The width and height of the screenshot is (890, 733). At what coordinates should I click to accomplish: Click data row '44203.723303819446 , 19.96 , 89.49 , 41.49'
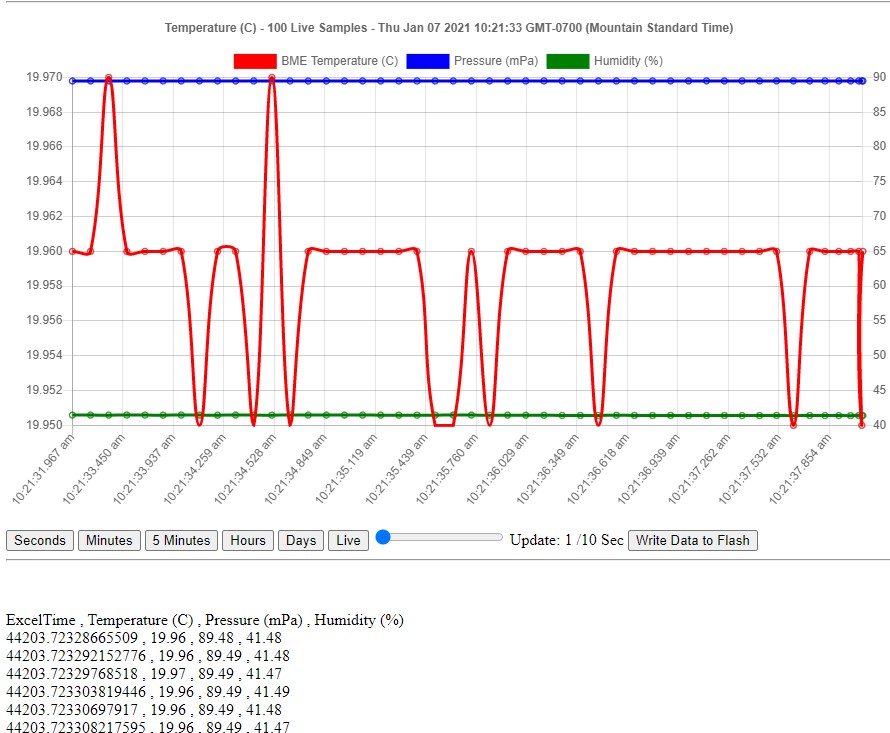click(x=148, y=692)
